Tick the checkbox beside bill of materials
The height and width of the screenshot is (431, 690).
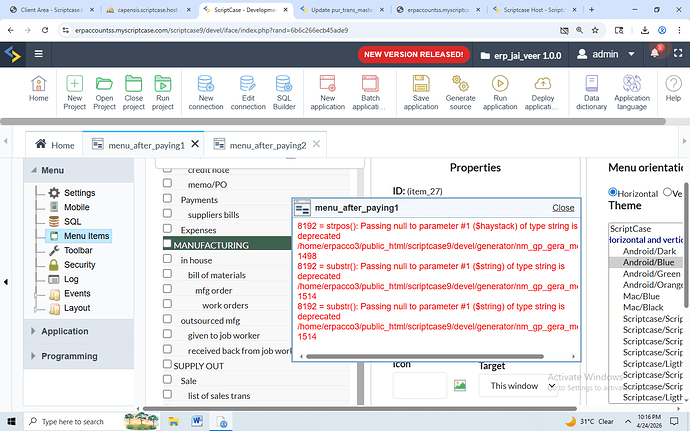coord(168,275)
